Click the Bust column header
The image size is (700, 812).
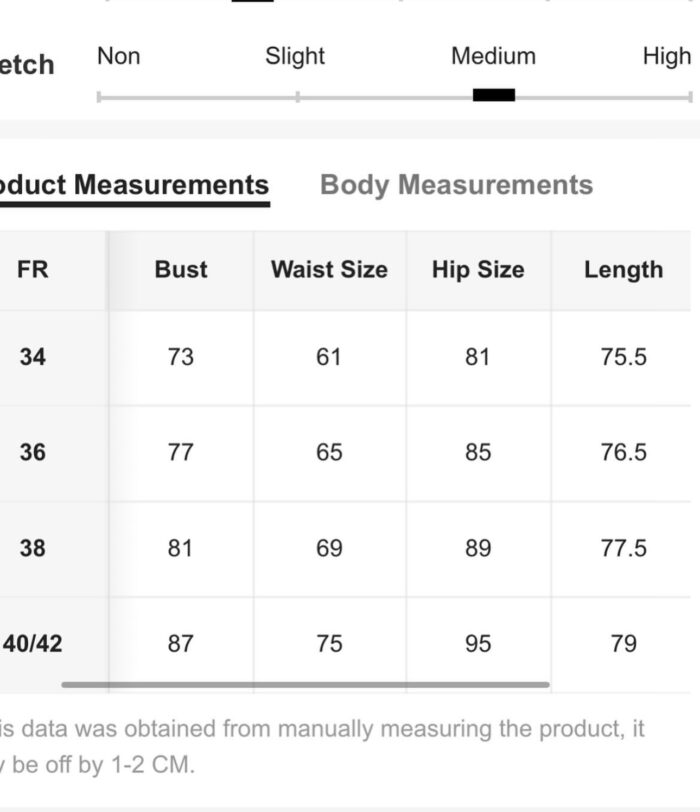pos(181,270)
